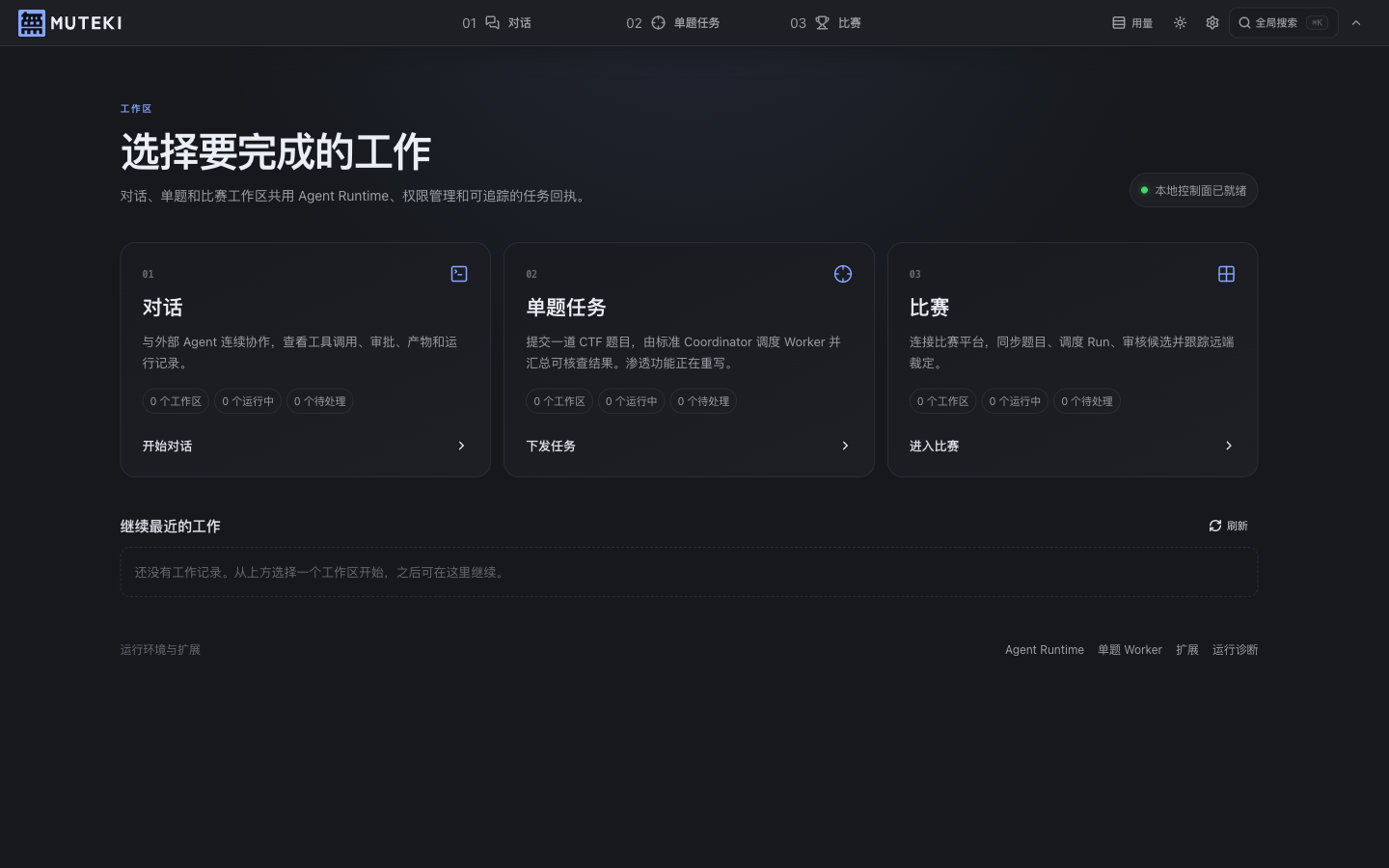Screen dimensions: 1389x868
Task: Click the 刷新 refresh button
Action: coord(1228,526)
